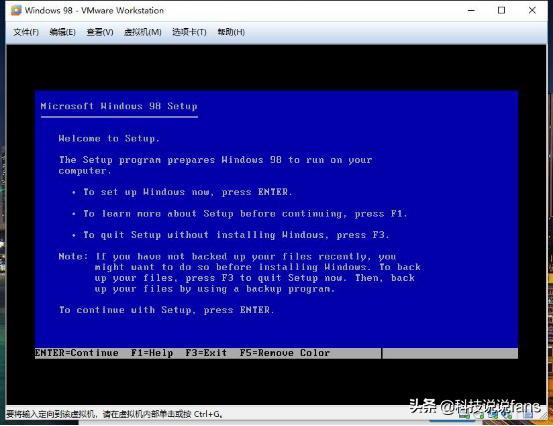Open the 编辑(E) menu
Screen dimensions: 553x426
click(62, 32)
